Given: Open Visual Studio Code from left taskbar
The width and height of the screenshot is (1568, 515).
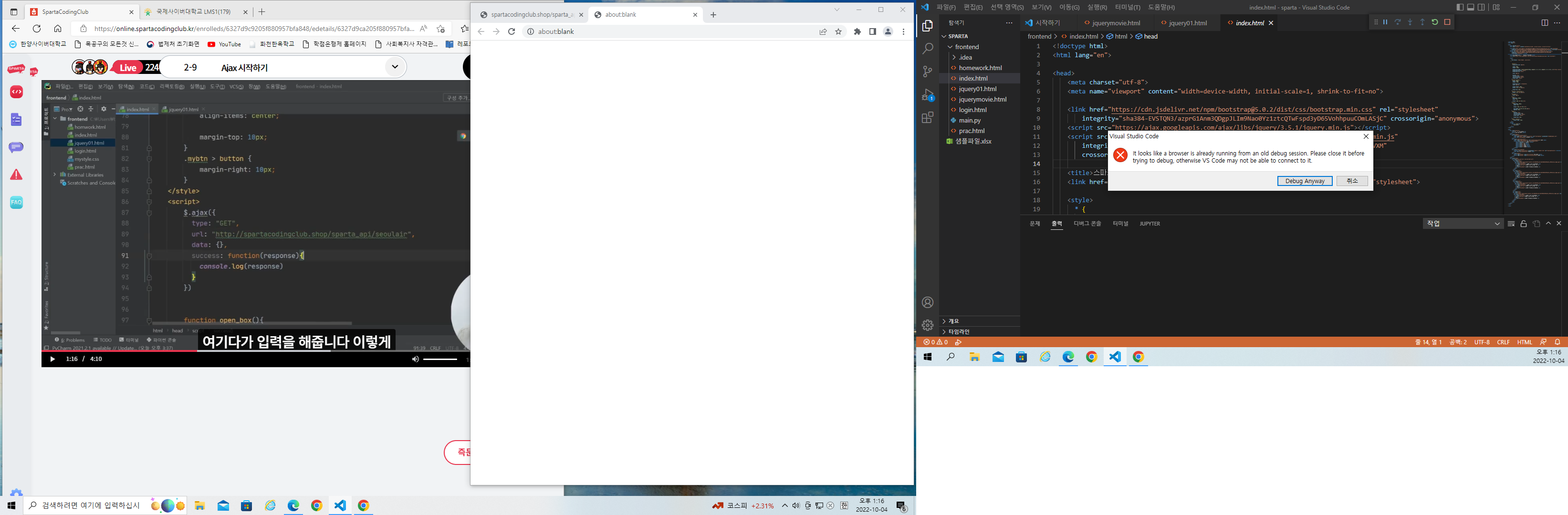Looking at the screenshot, I should (340, 505).
